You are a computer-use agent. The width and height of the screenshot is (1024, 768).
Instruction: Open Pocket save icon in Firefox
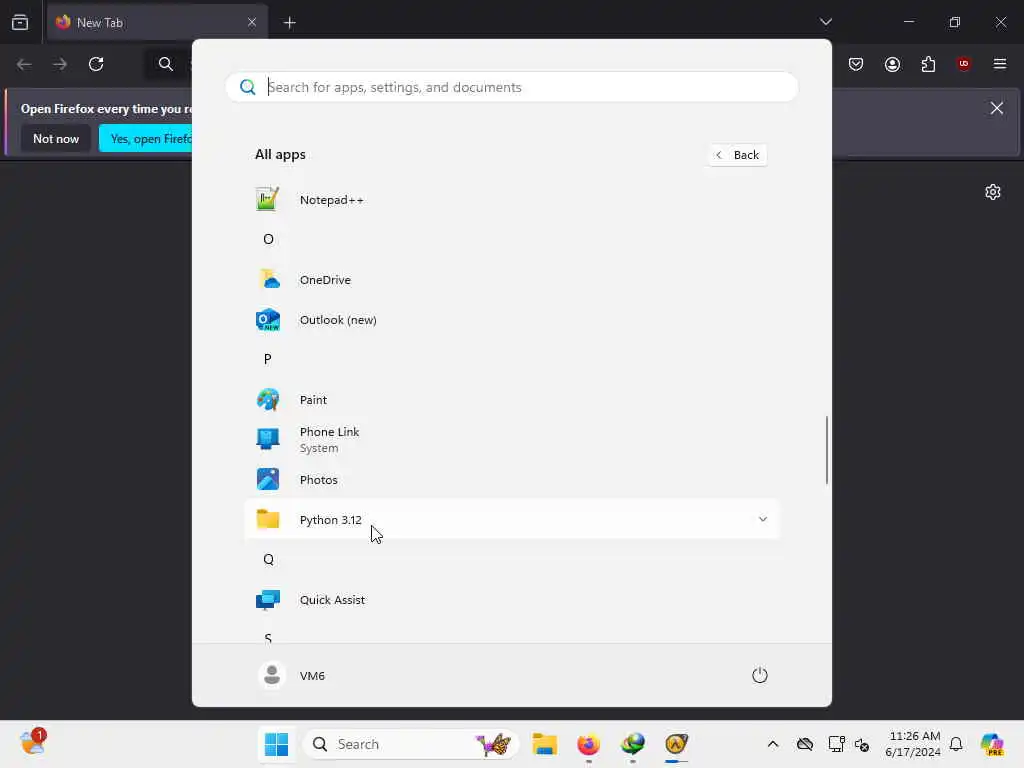pyautogui.click(x=856, y=64)
